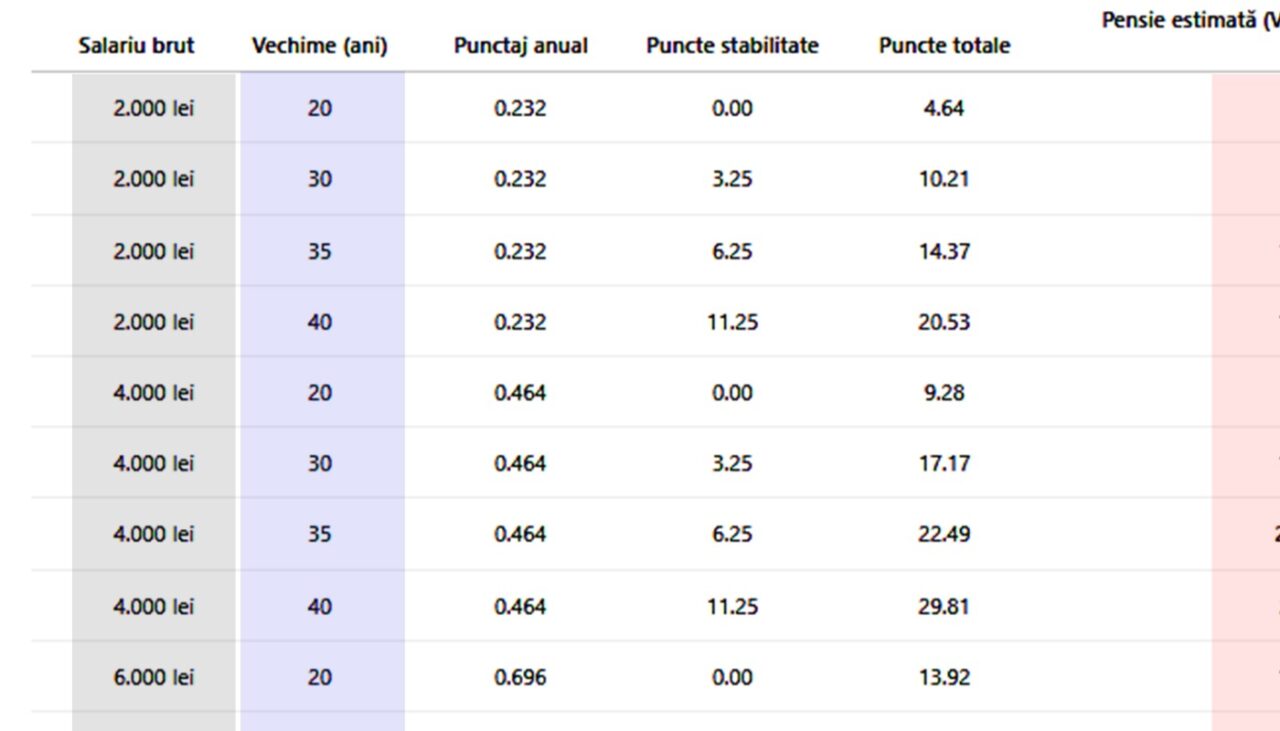Select the total points cell 14.37
The image size is (1280, 731).
tap(944, 251)
